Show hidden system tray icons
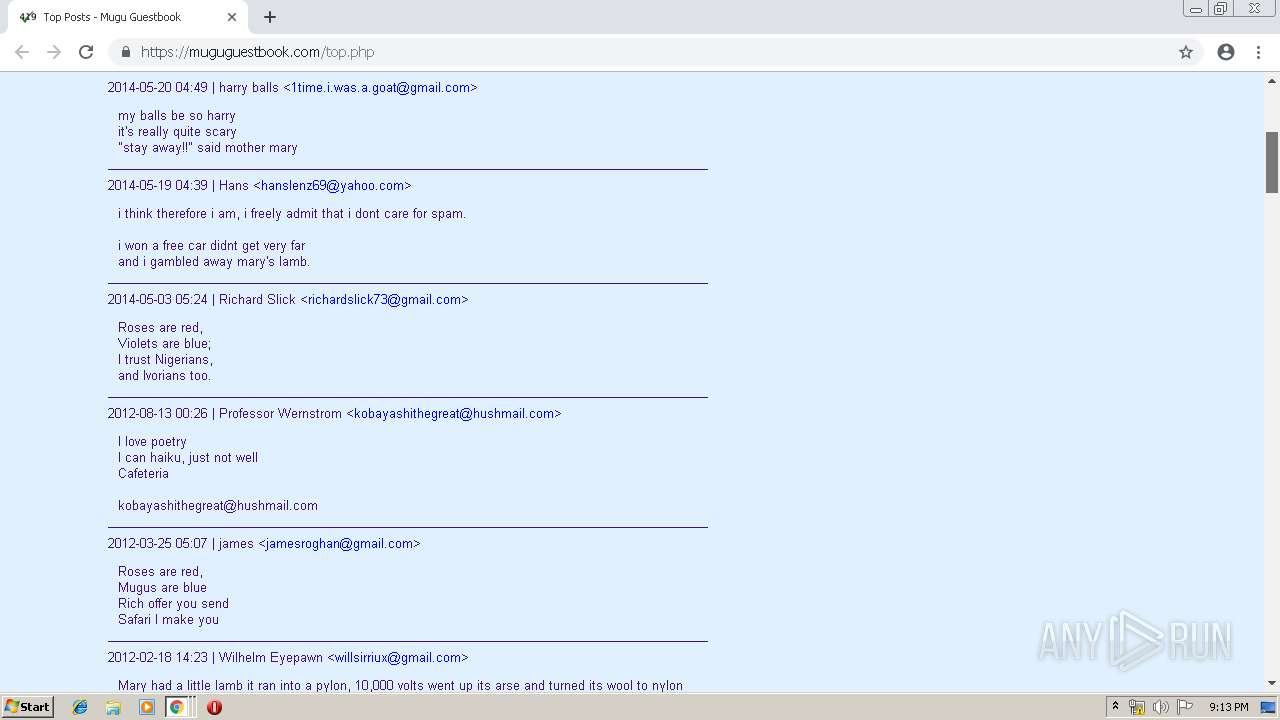The image size is (1280, 720). [1116, 707]
